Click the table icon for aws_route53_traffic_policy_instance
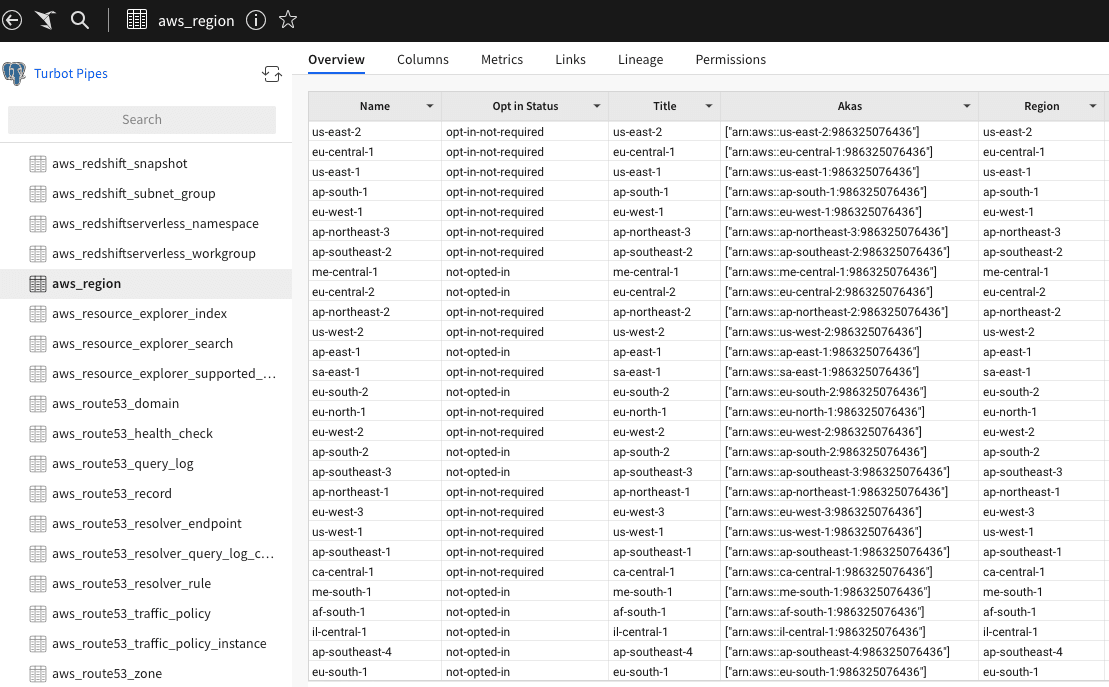The image size is (1109, 687). coord(37,644)
